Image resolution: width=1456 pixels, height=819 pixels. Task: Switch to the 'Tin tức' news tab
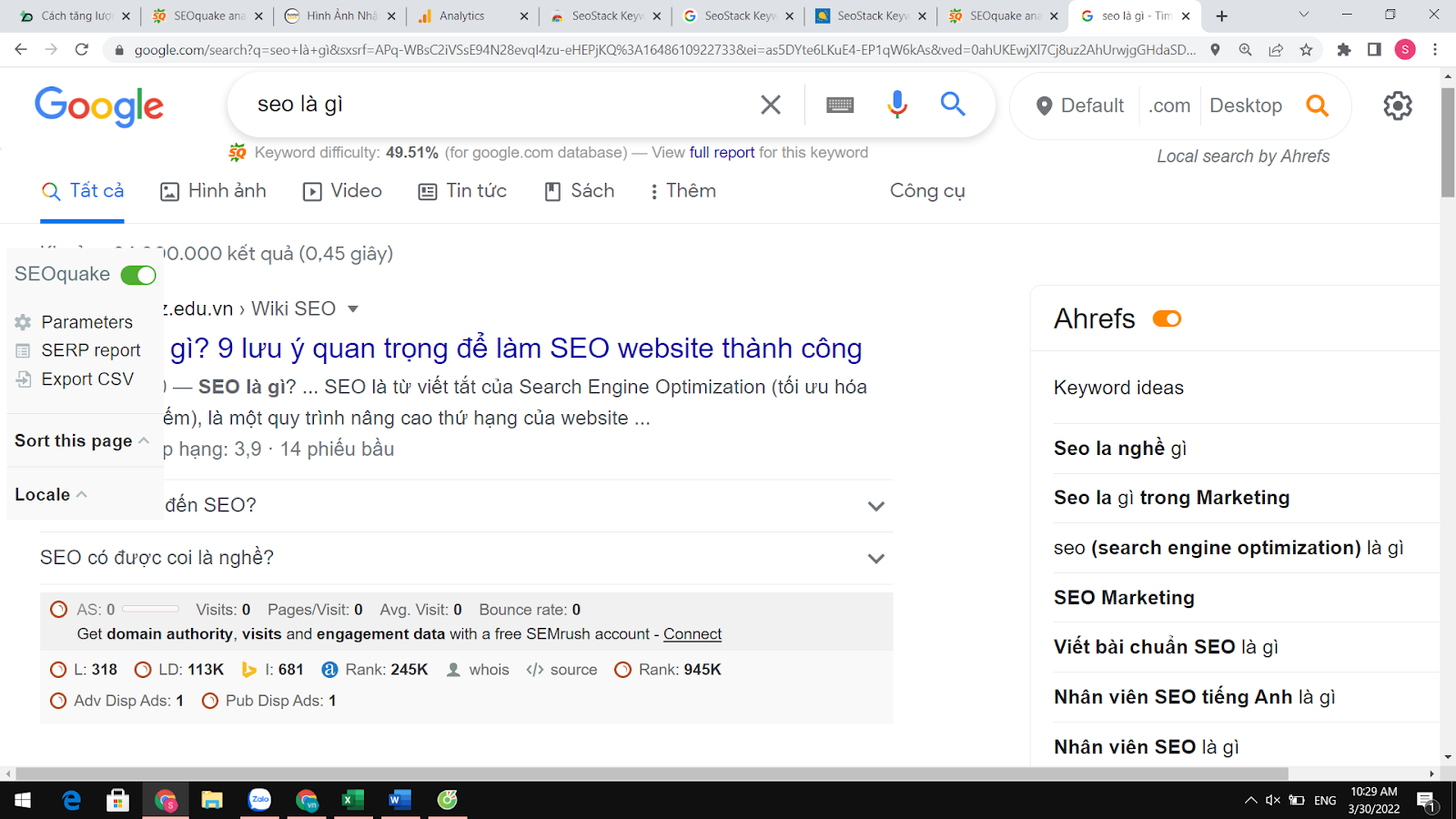(x=462, y=191)
